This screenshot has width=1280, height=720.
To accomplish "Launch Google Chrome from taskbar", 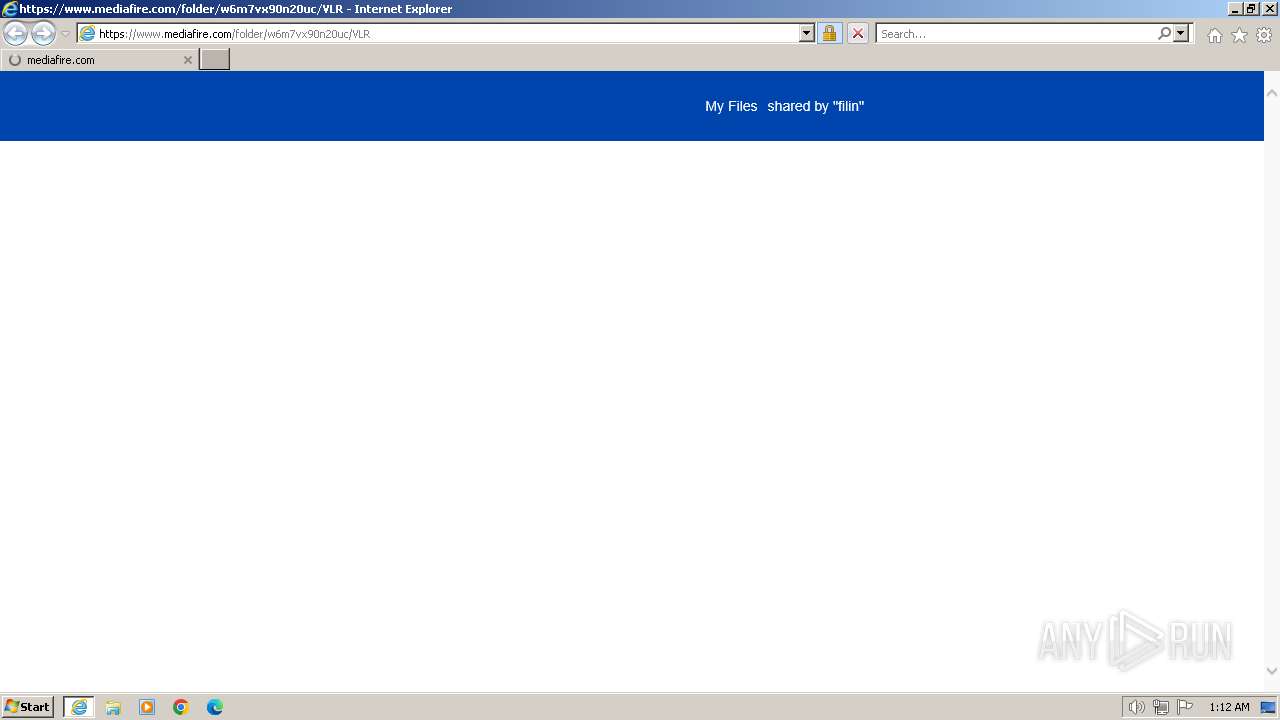I will coord(181,707).
